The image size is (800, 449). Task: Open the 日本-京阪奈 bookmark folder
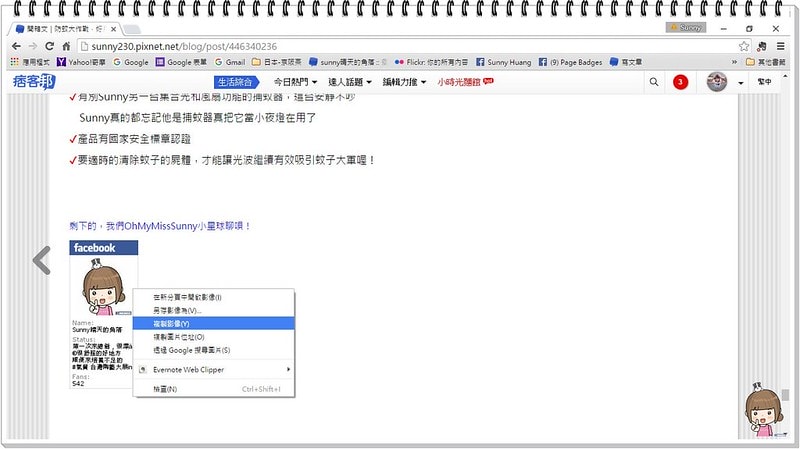coord(276,62)
